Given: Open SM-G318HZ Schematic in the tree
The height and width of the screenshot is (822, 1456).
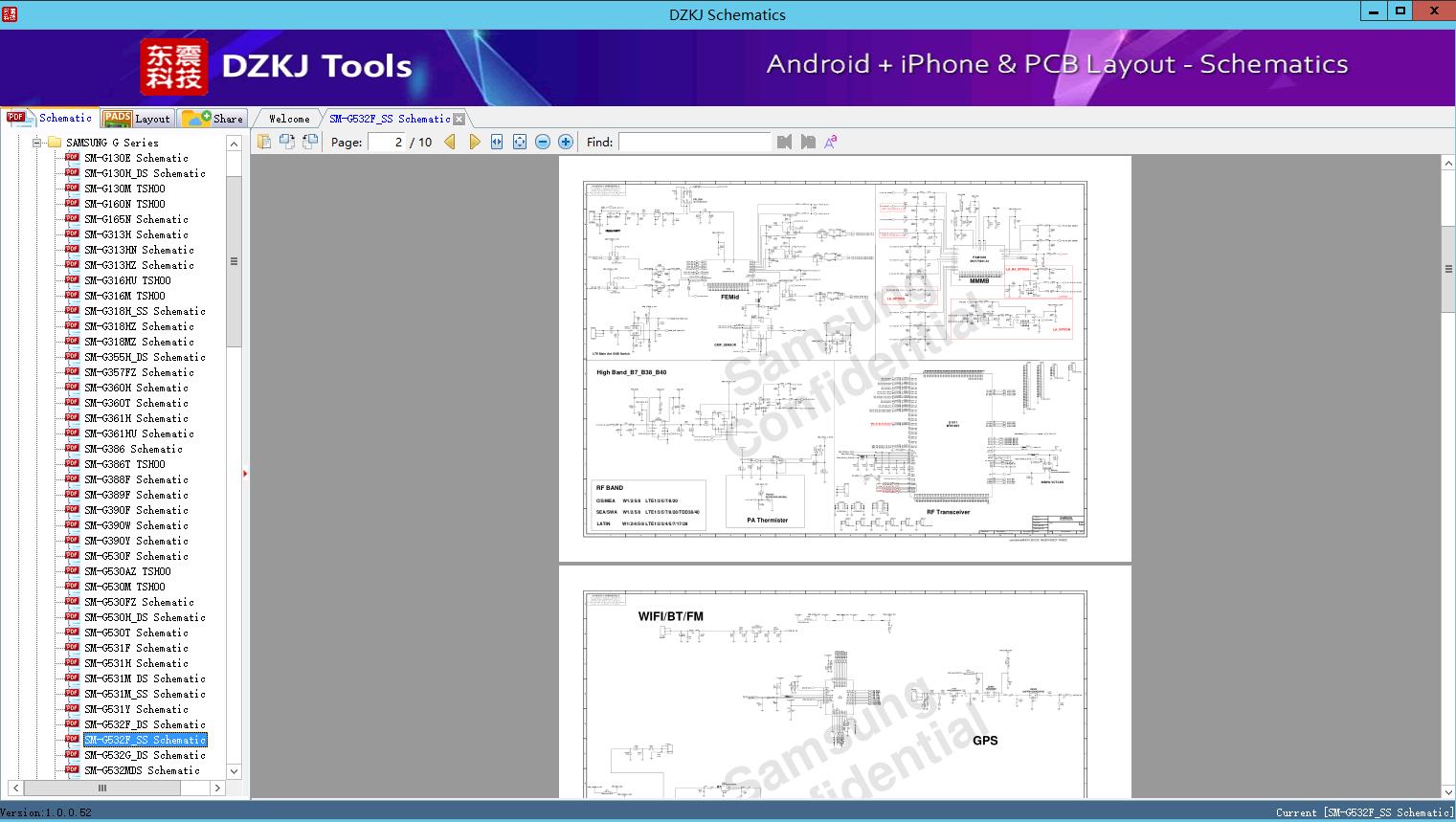Looking at the screenshot, I should point(139,326).
